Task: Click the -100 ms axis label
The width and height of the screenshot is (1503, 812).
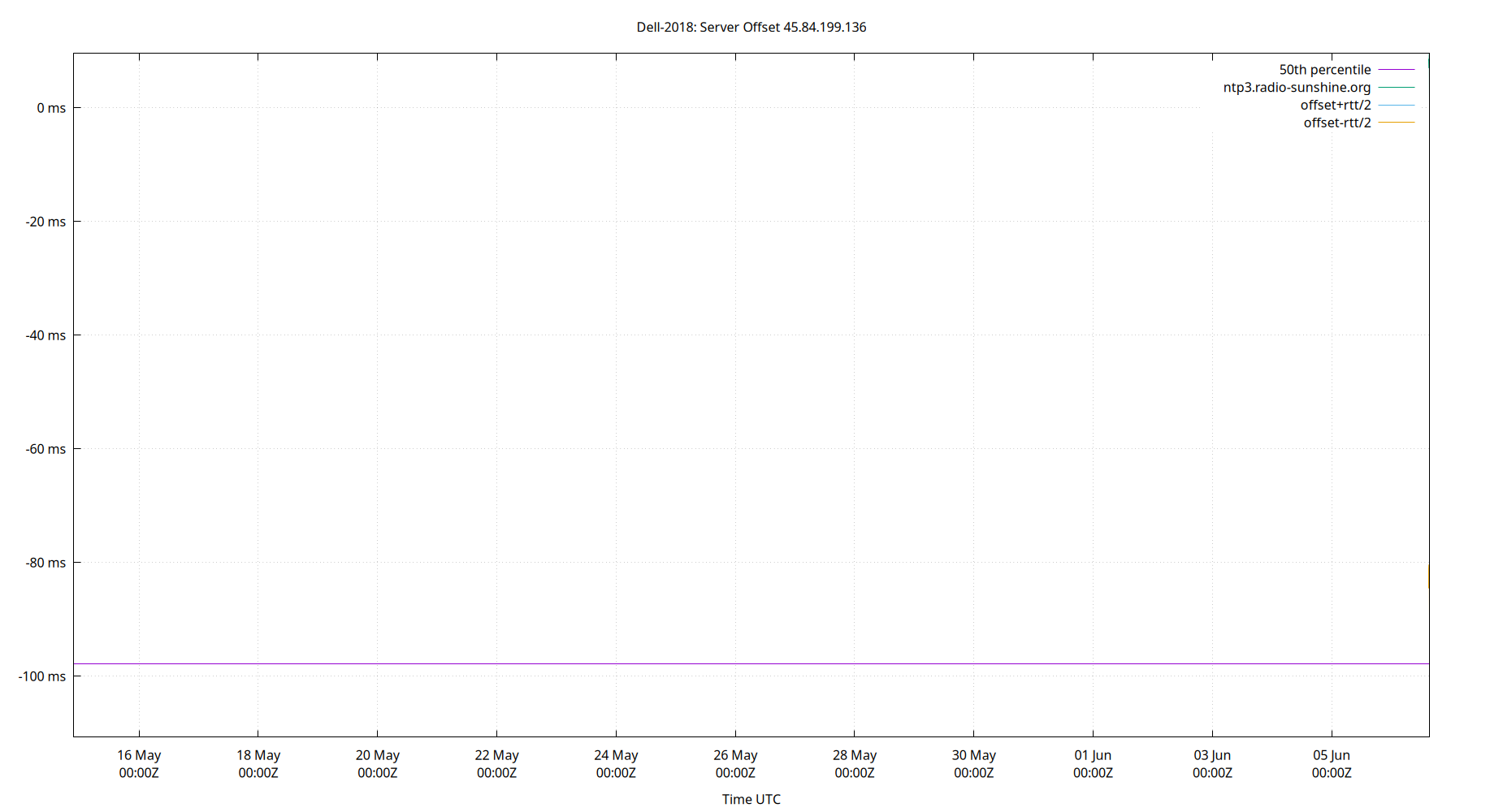Action: (41, 676)
